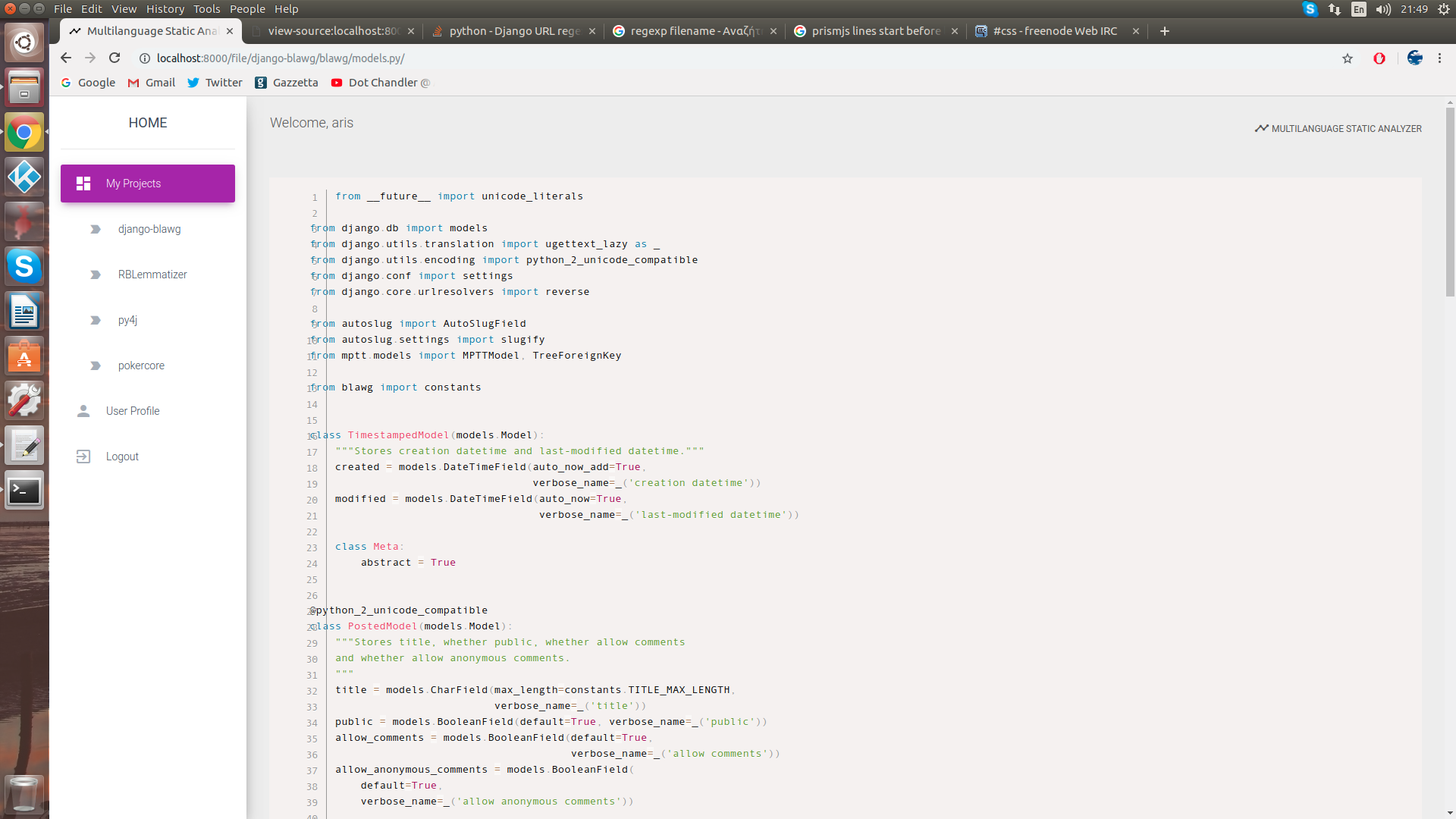The width and height of the screenshot is (1456, 819).
Task: Click the Opera extension icon
Action: point(1379,58)
